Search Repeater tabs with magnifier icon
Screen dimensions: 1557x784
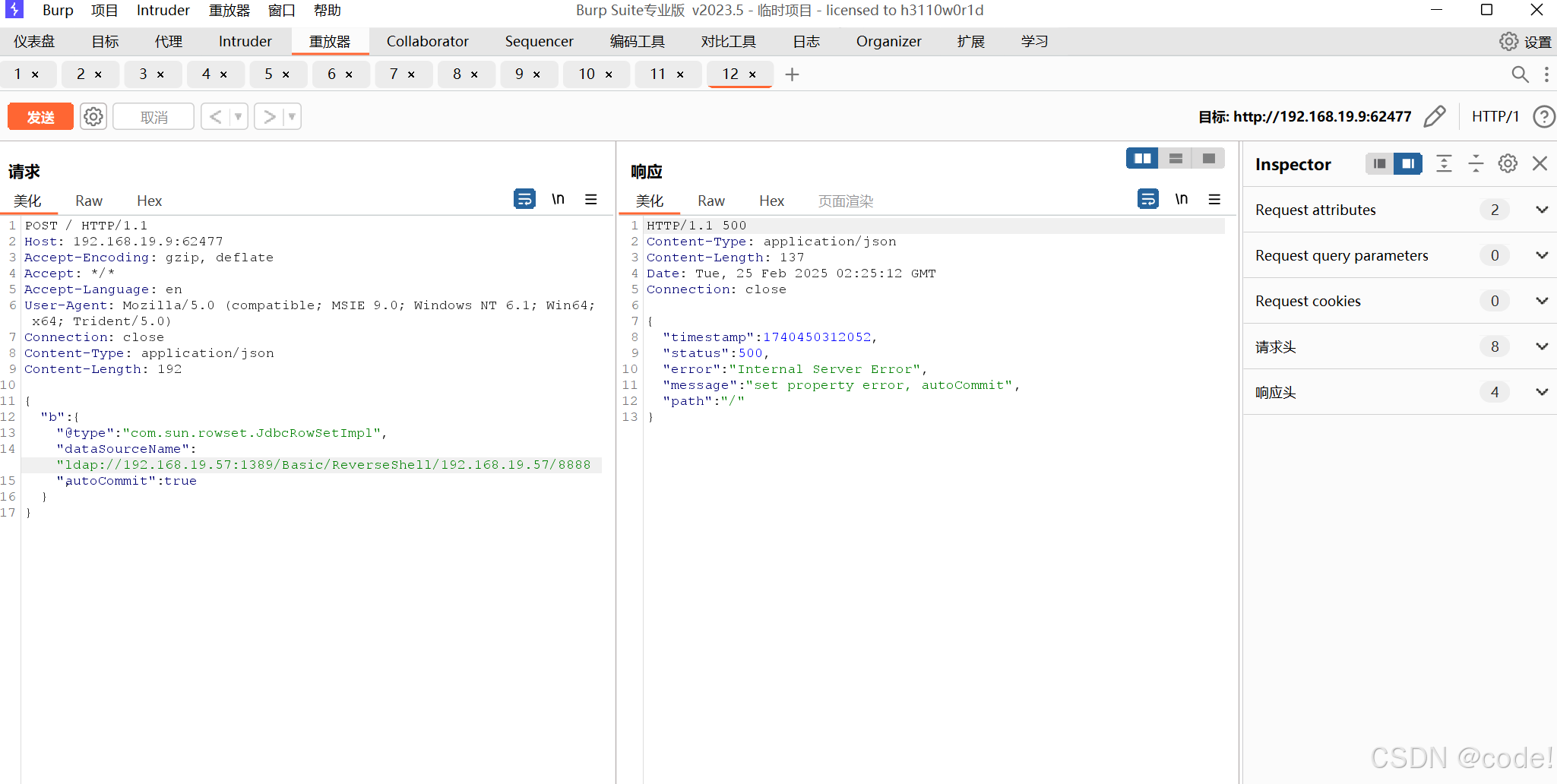pos(1520,74)
